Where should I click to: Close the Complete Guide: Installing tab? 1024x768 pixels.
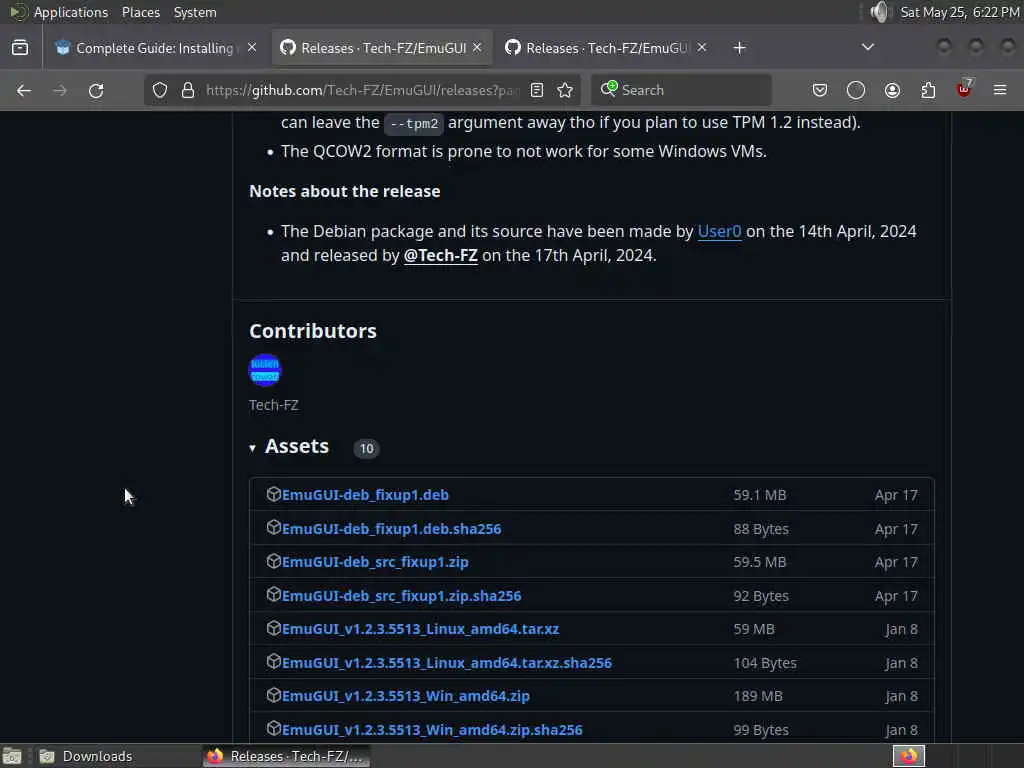point(252,47)
